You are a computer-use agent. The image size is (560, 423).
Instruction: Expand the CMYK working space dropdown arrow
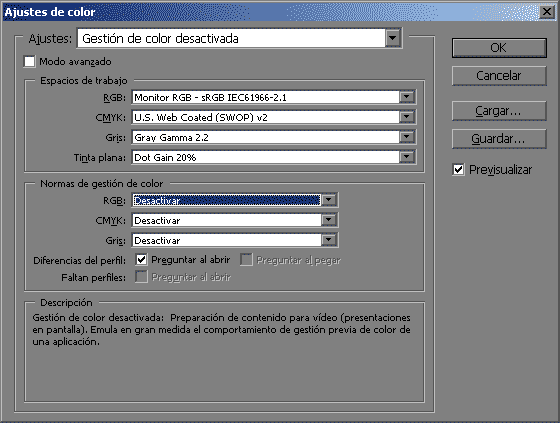point(406,117)
